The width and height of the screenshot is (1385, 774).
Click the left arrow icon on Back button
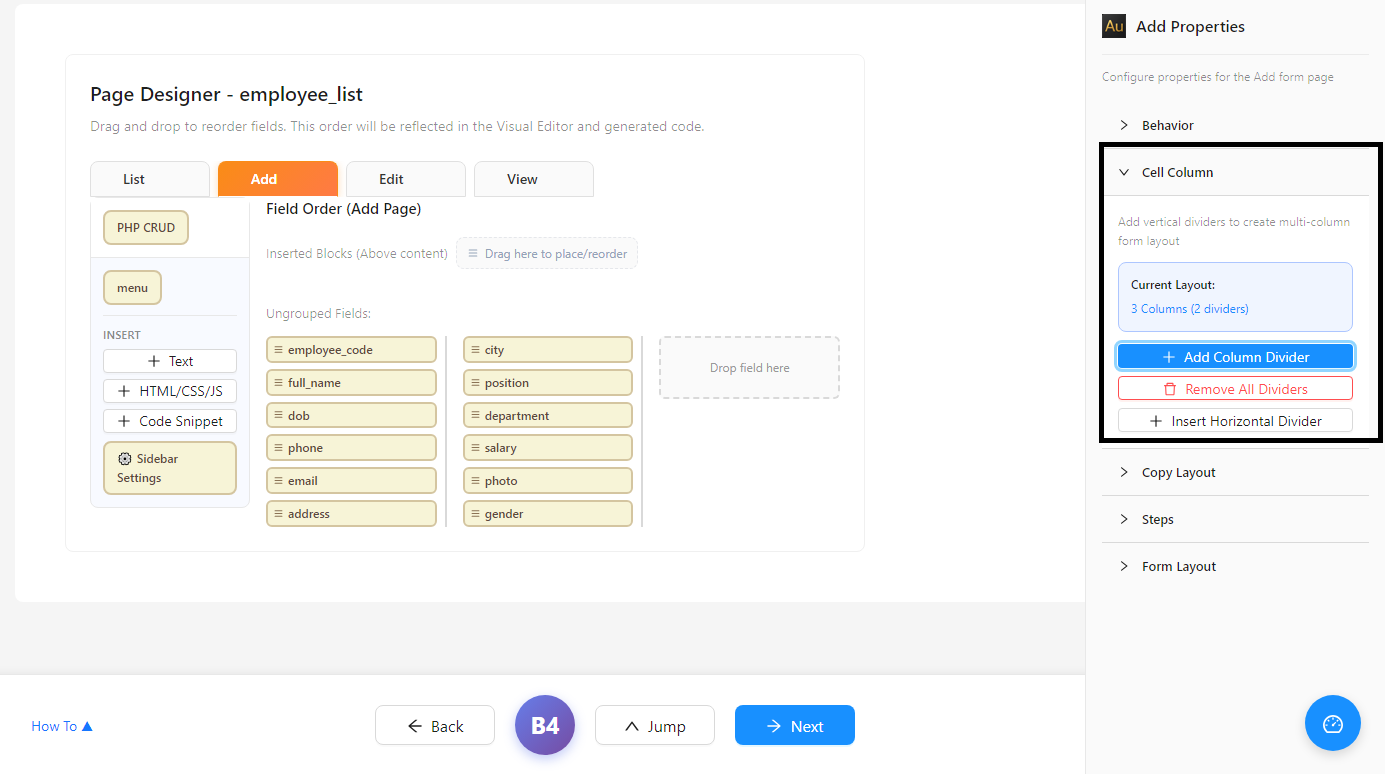[415, 726]
